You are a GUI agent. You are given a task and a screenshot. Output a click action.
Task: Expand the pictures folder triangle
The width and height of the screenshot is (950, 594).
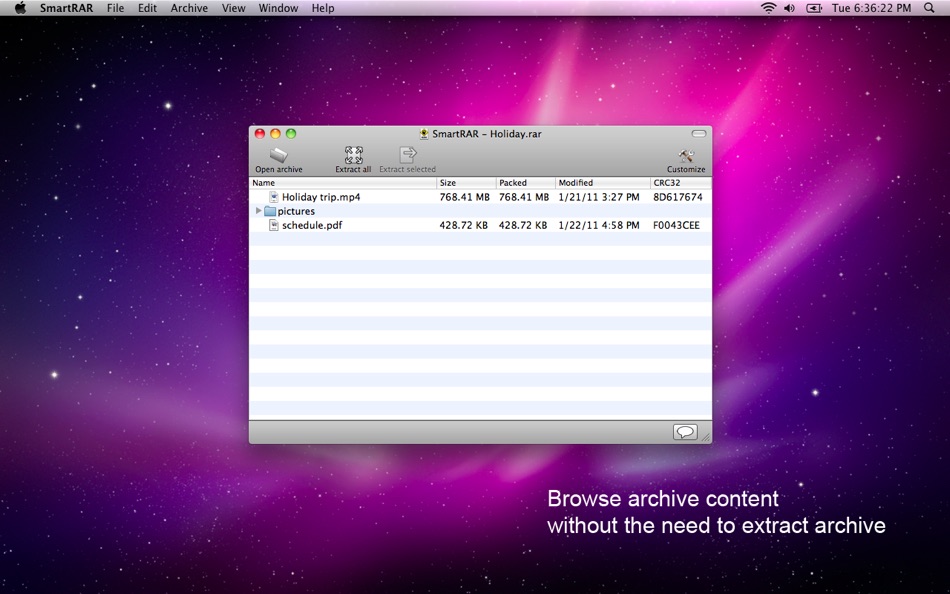pos(259,211)
